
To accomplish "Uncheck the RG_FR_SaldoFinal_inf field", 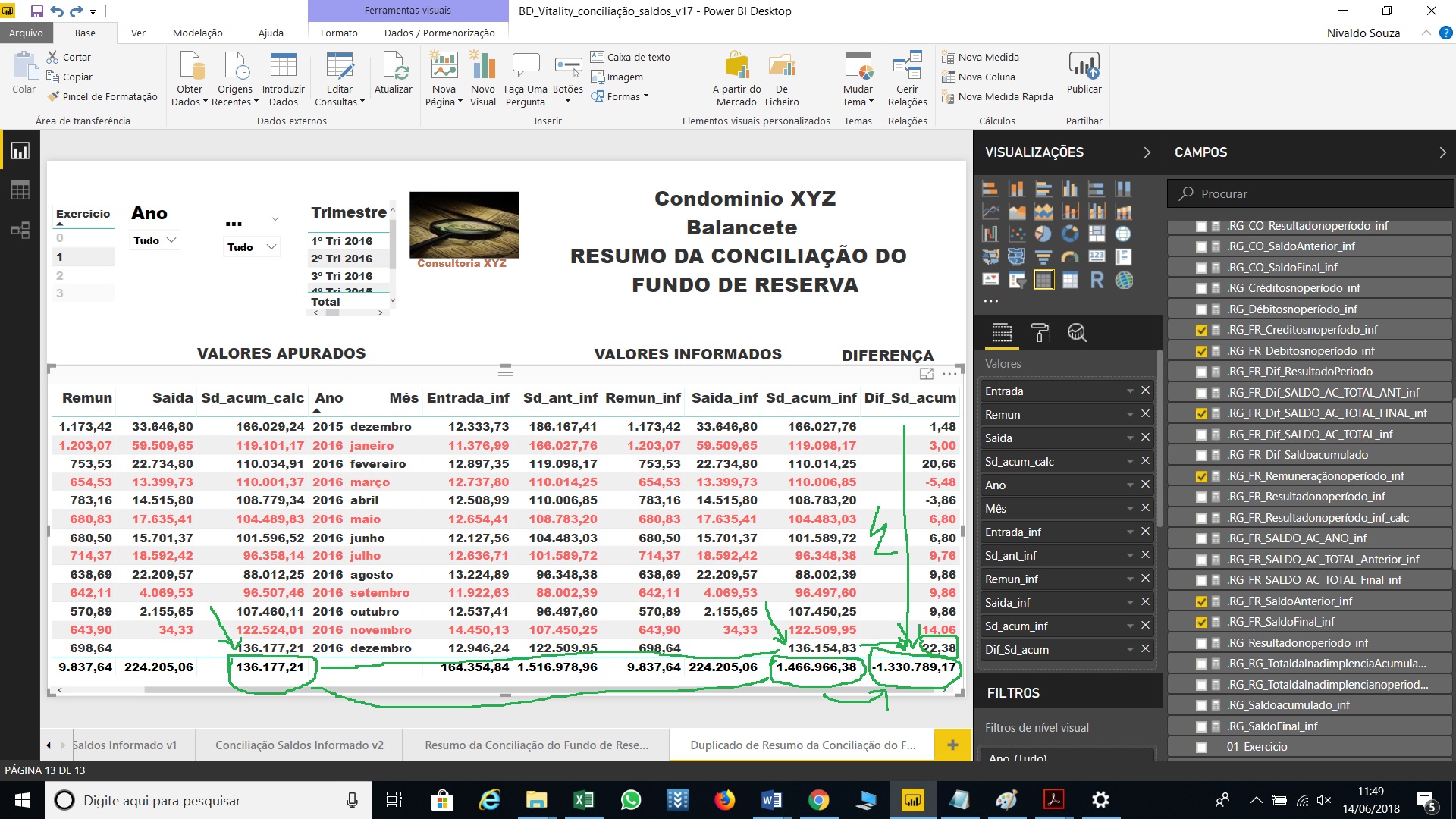I will (x=1201, y=622).
